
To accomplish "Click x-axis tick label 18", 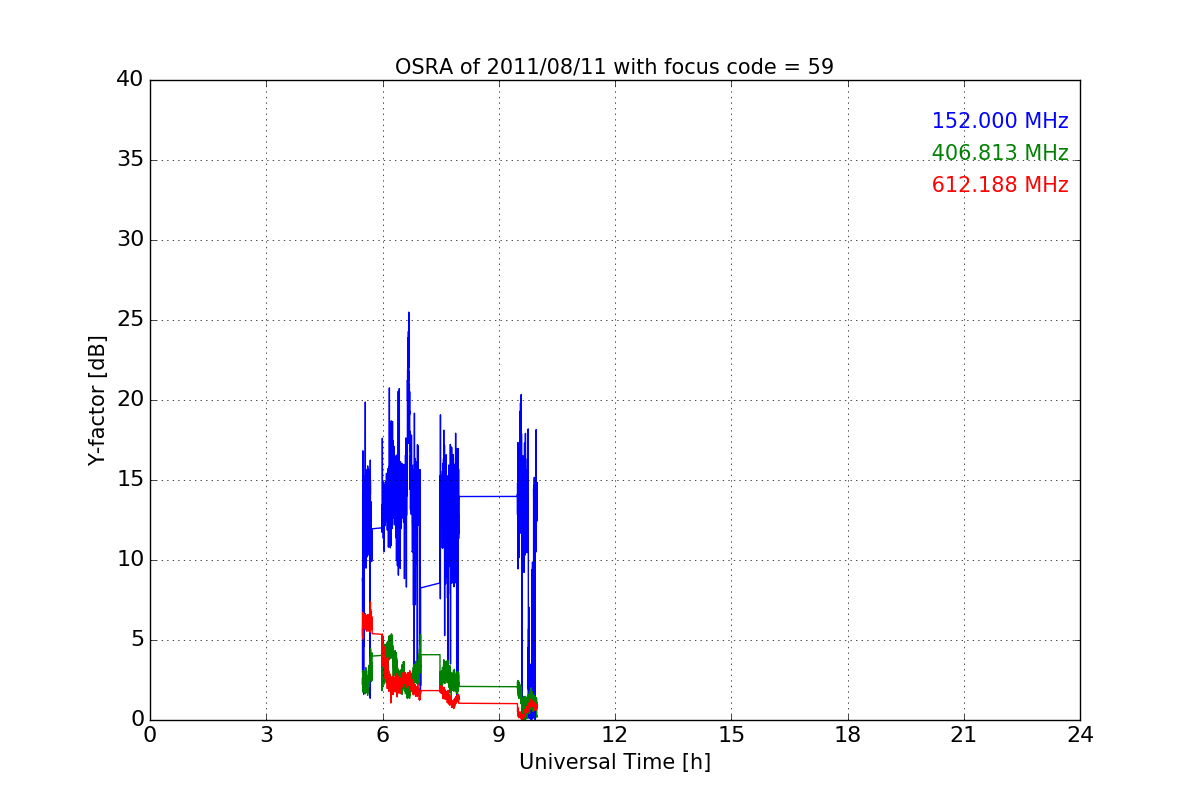I will (x=847, y=735).
